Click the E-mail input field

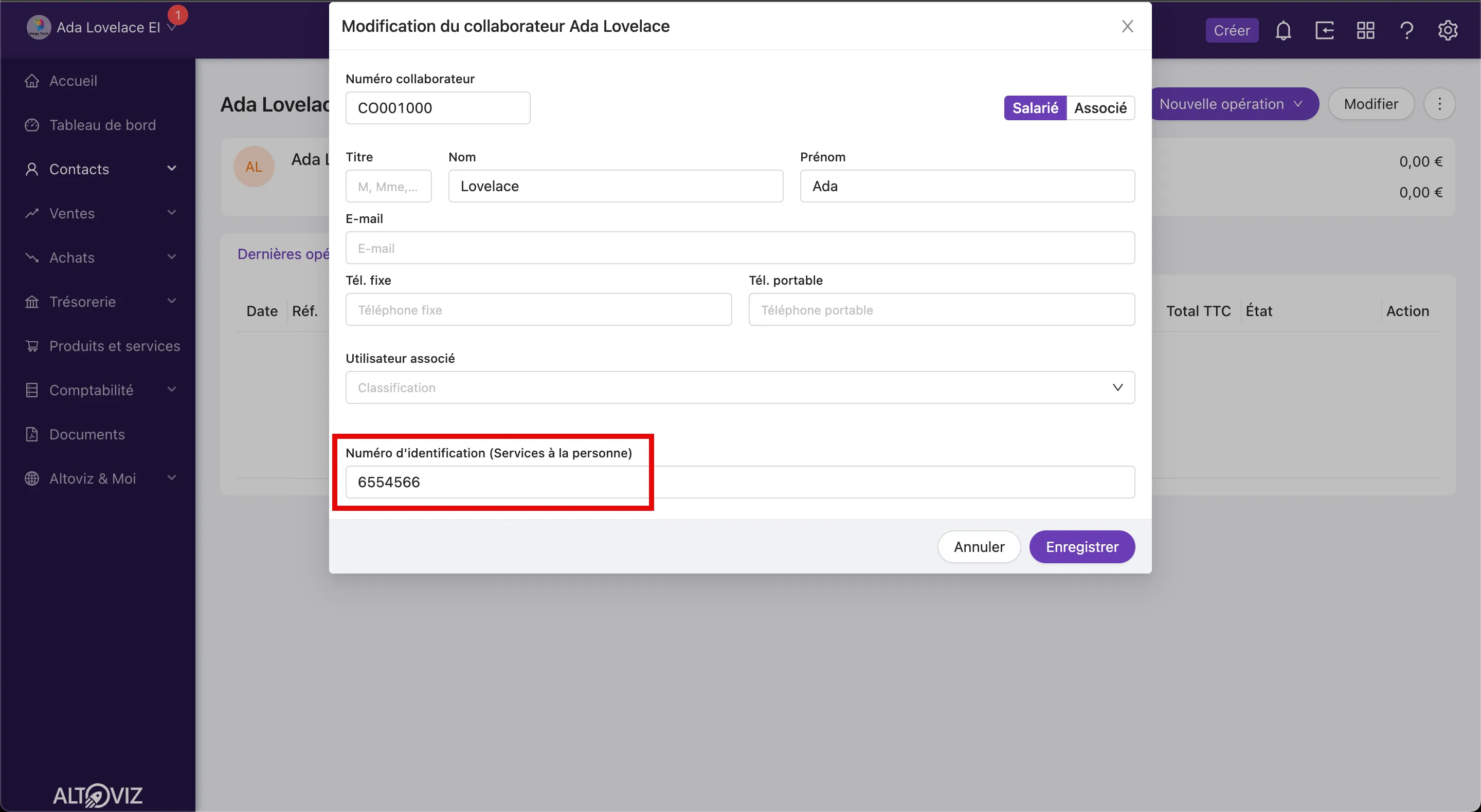click(740, 248)
